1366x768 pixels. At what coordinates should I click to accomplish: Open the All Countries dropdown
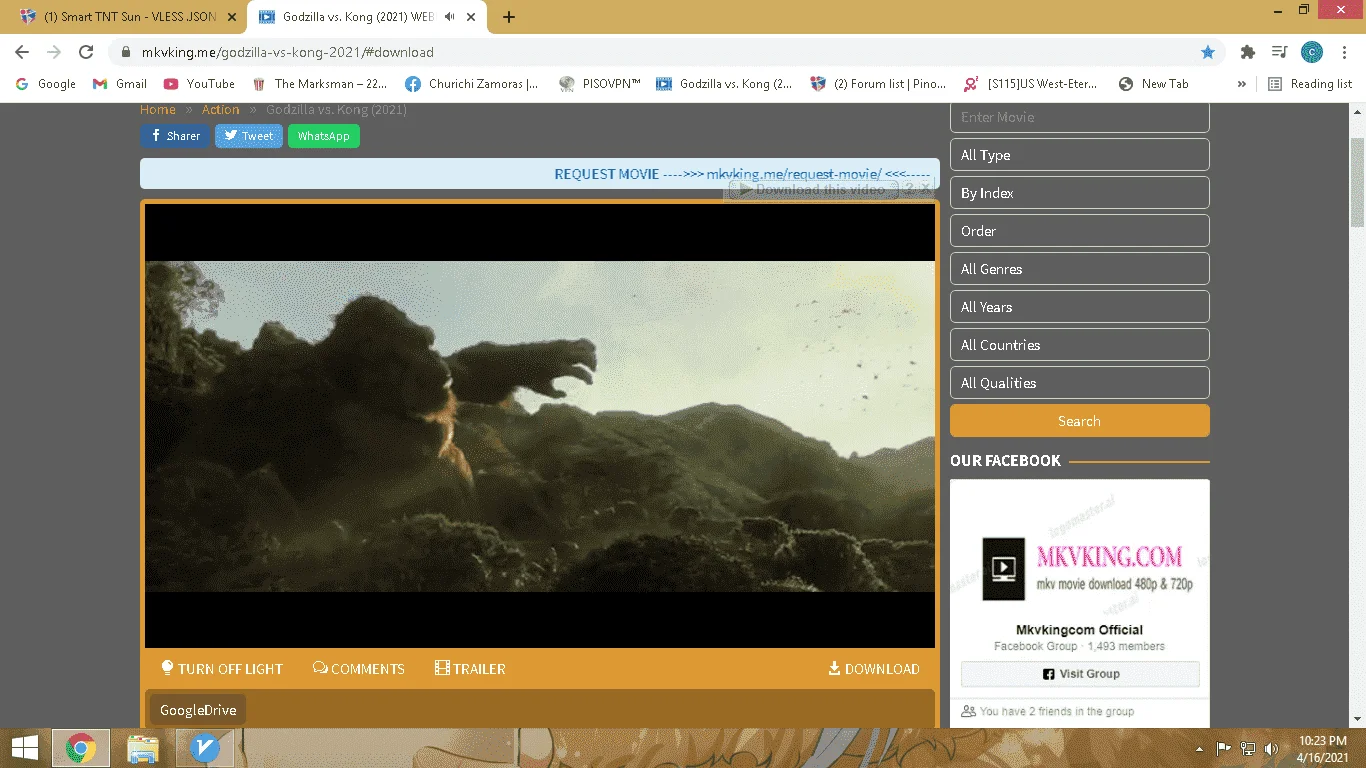(1080, 345)
